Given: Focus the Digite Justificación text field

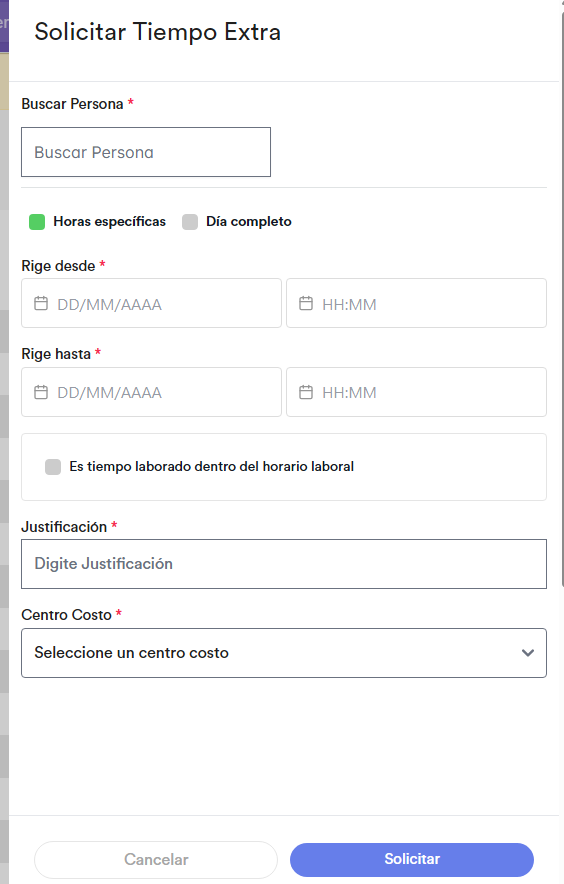Looking at the screenshot, I should 284,564.
